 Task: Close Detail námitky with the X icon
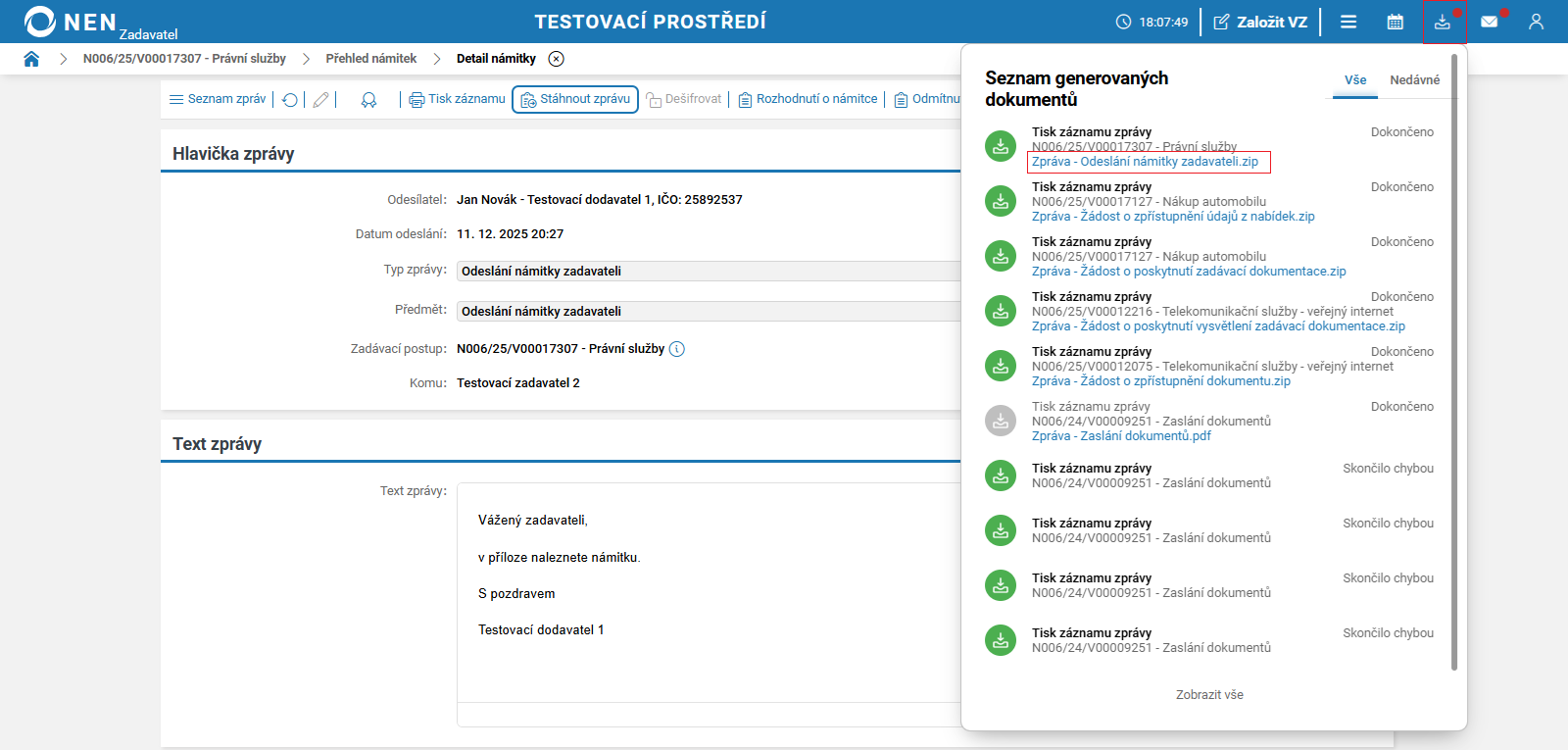pos(557,59)
